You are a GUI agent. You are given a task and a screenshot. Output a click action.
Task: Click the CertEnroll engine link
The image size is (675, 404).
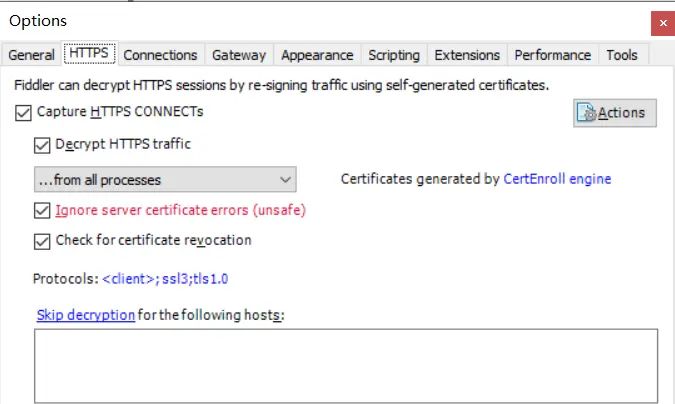tap(557, 180)
